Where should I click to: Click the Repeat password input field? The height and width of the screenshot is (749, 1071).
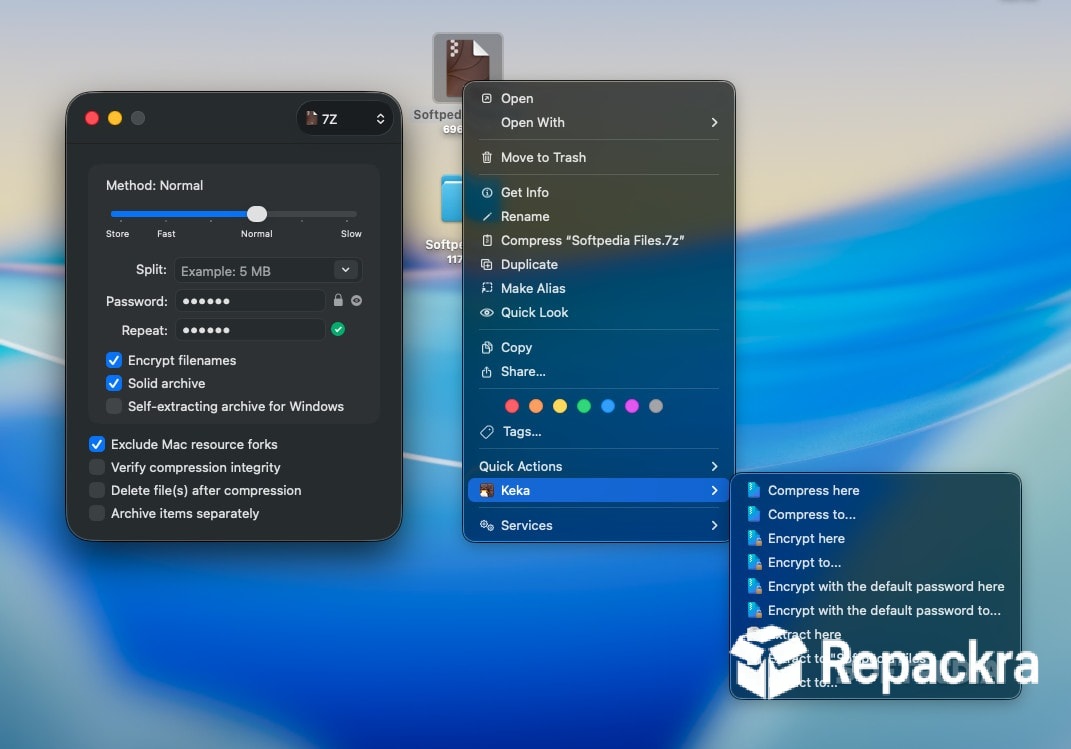[x=250, y=330]
